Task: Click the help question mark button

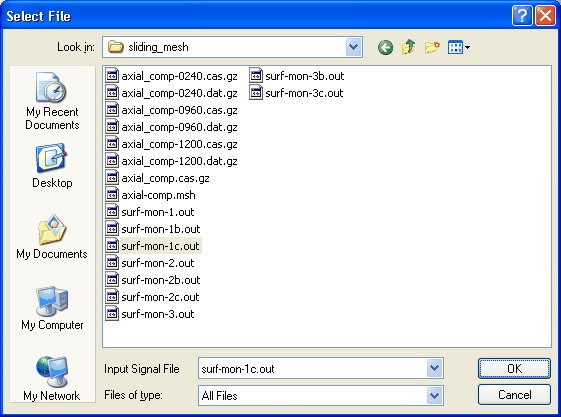Action: tap(522, 16)
